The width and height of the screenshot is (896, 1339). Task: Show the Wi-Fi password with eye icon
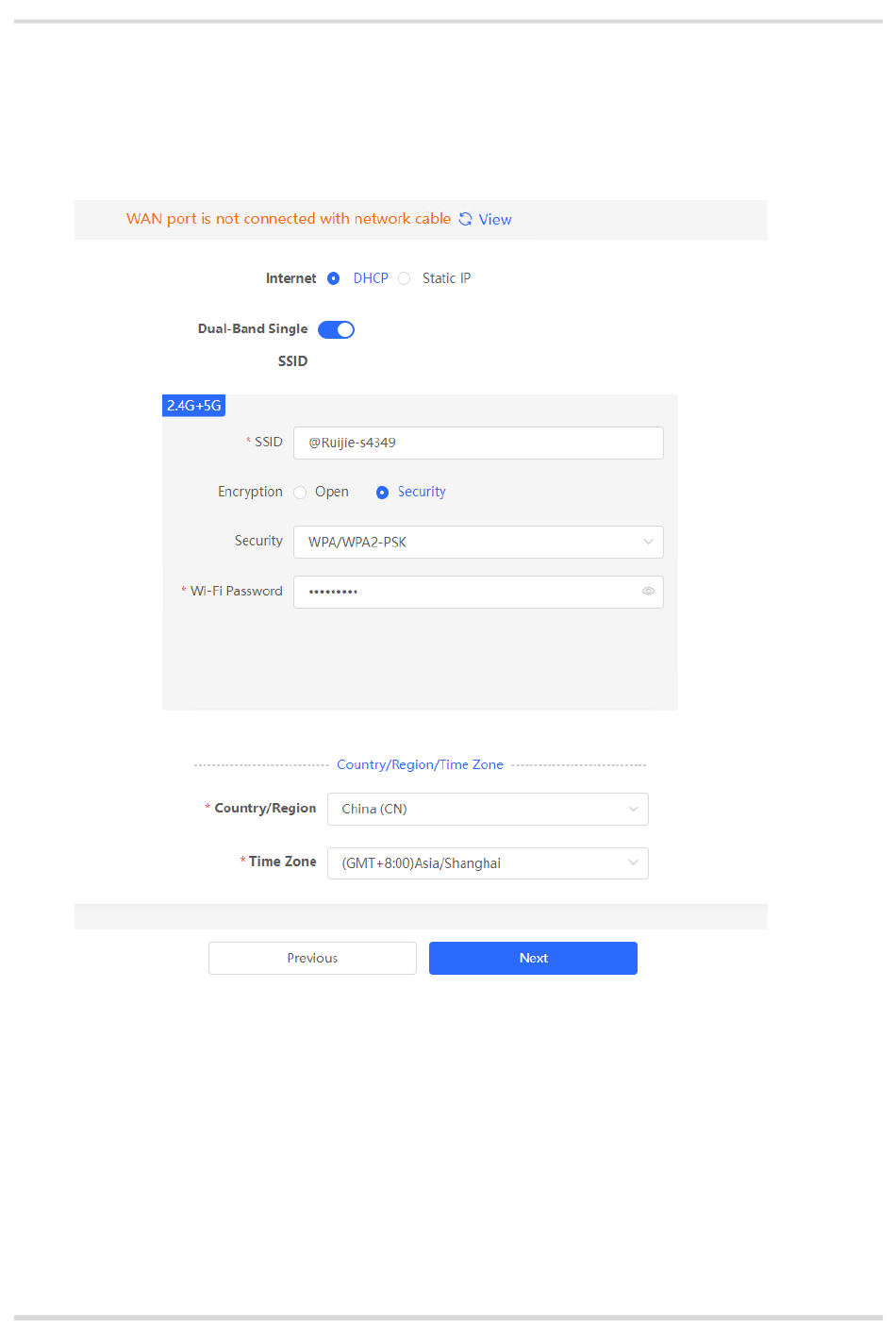(648, 592)
